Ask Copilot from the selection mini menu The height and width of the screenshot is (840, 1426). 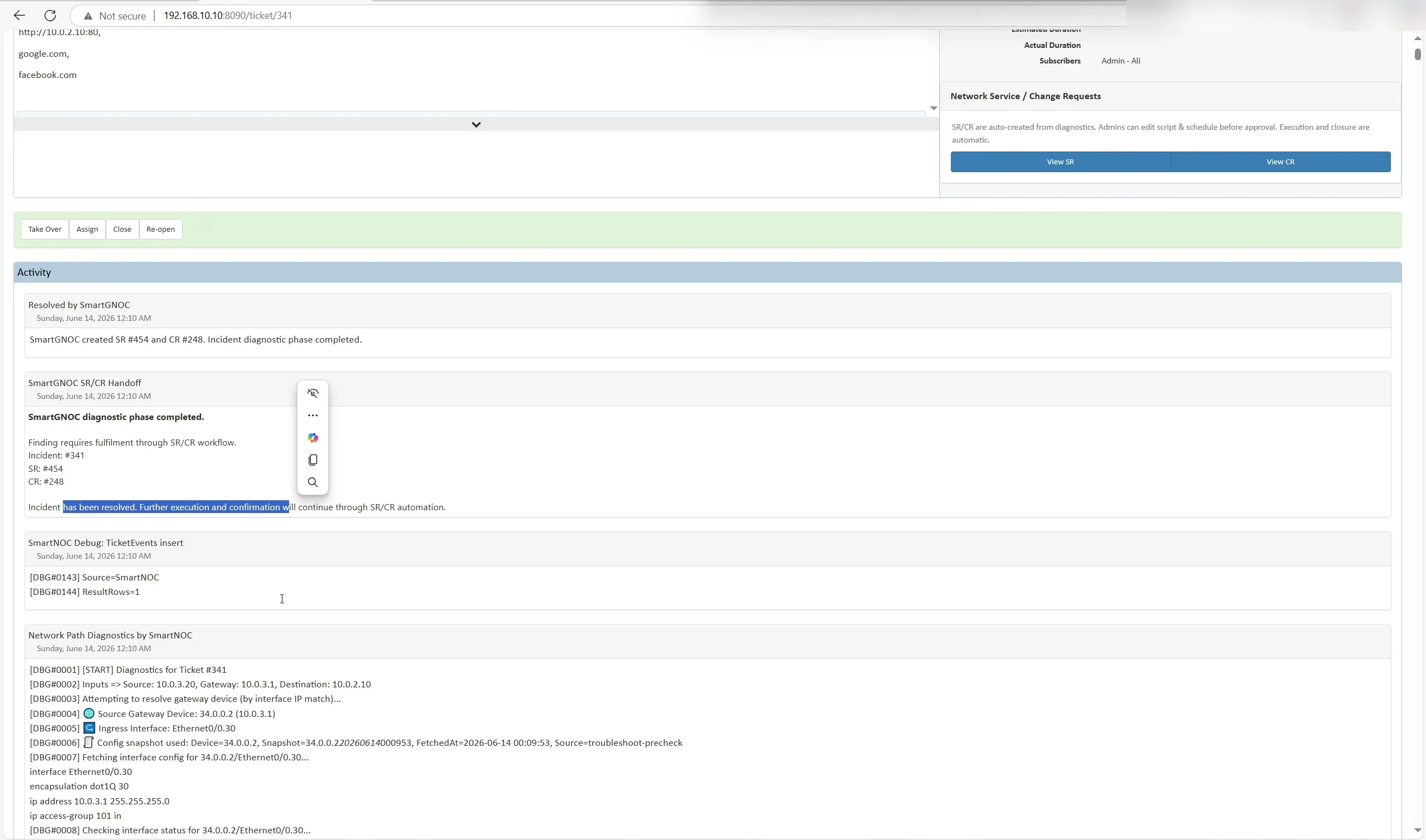312,438
